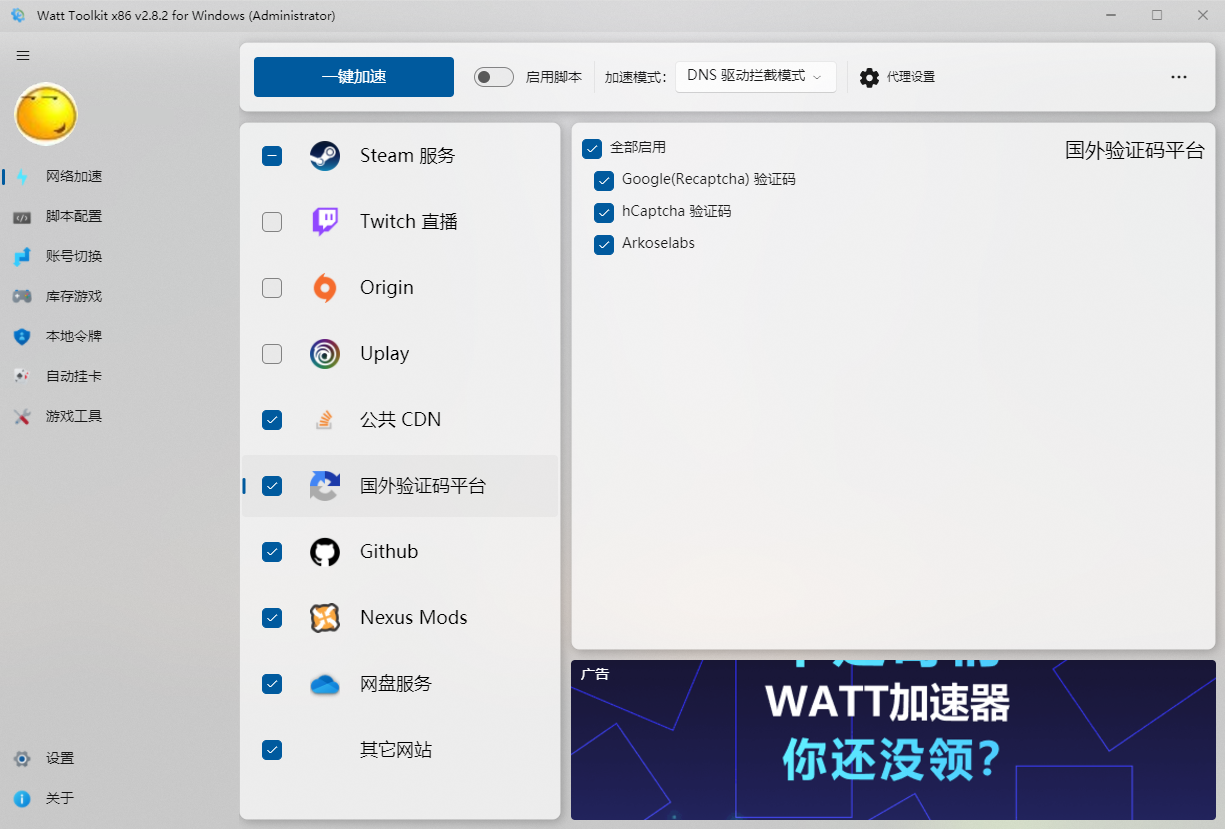The width and height of the screenshot is (1225, 829).
Task: Click the Watt Toolkit title bar logo
Action: pos(17,15)
